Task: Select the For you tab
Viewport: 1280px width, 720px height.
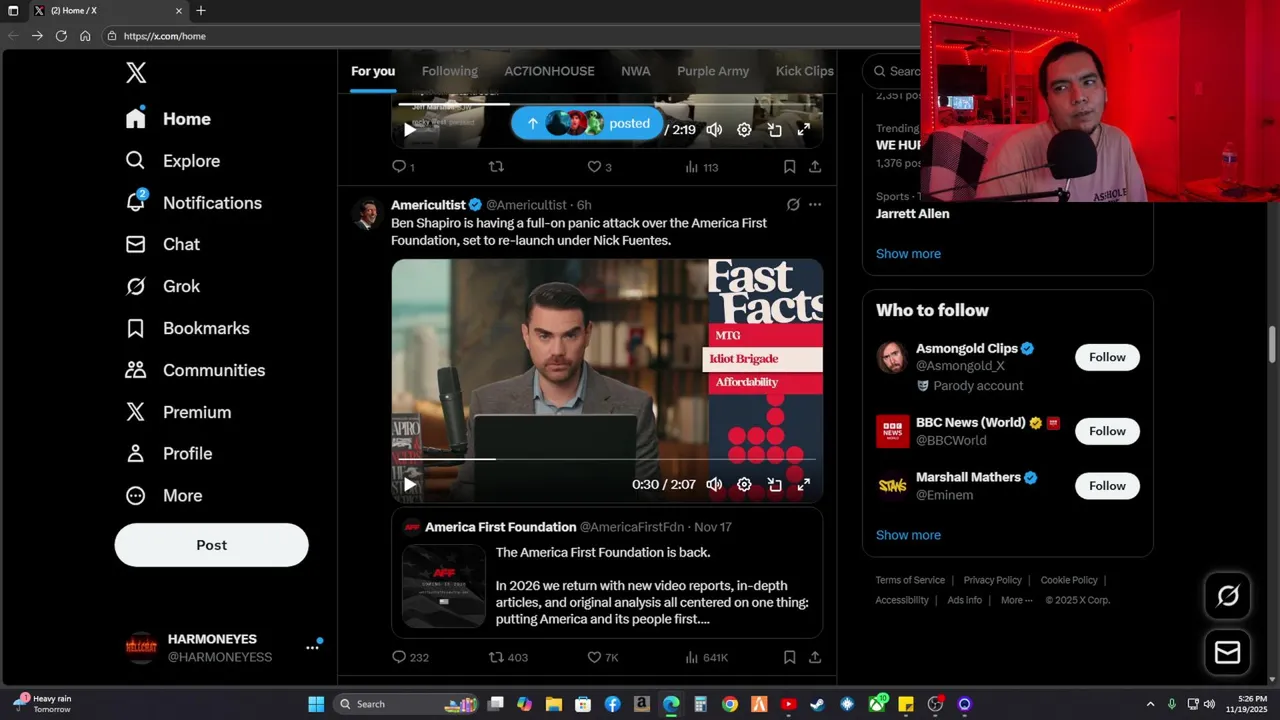Action: click(x=373, y=71)
